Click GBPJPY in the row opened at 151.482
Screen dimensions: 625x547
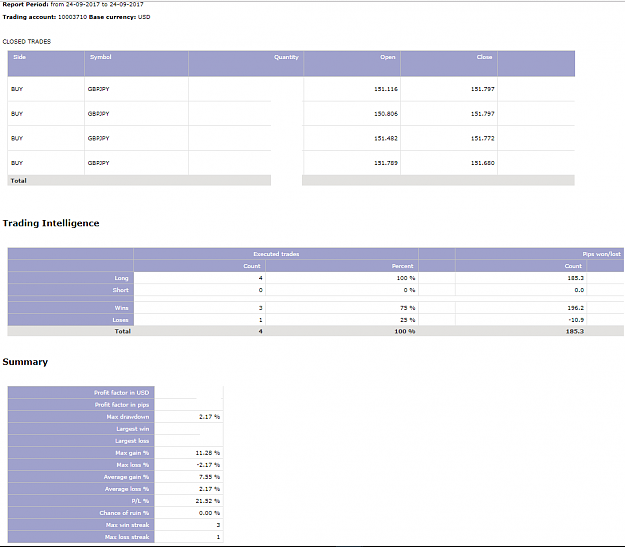(98, 138)
